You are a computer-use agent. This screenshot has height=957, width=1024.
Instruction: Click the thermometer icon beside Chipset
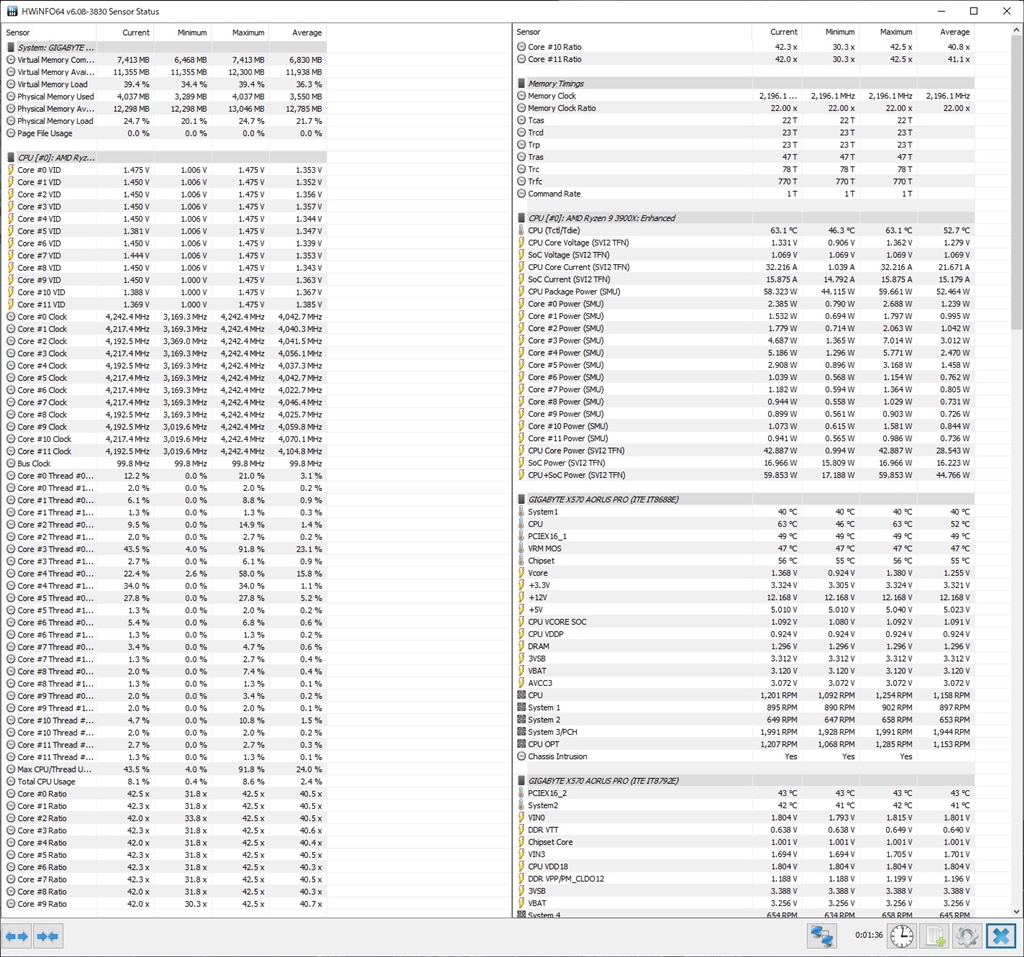[521, 560]
